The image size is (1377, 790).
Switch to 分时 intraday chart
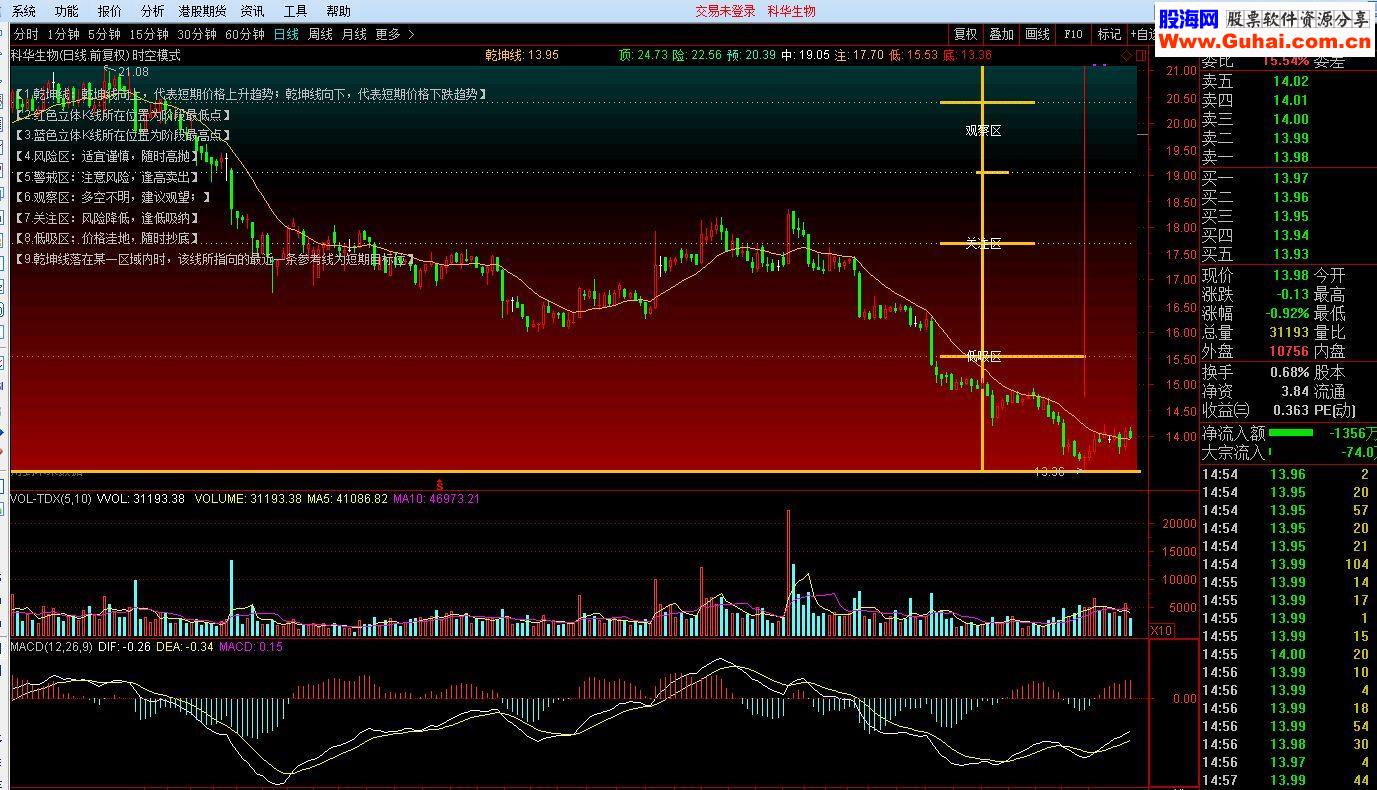pyautogui.click(x=26, y=34)
